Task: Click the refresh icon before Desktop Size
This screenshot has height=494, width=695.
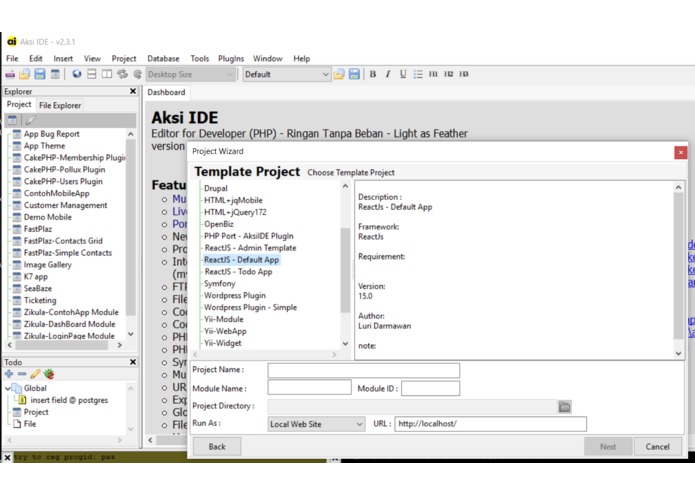Action: [x=137, y=74]
